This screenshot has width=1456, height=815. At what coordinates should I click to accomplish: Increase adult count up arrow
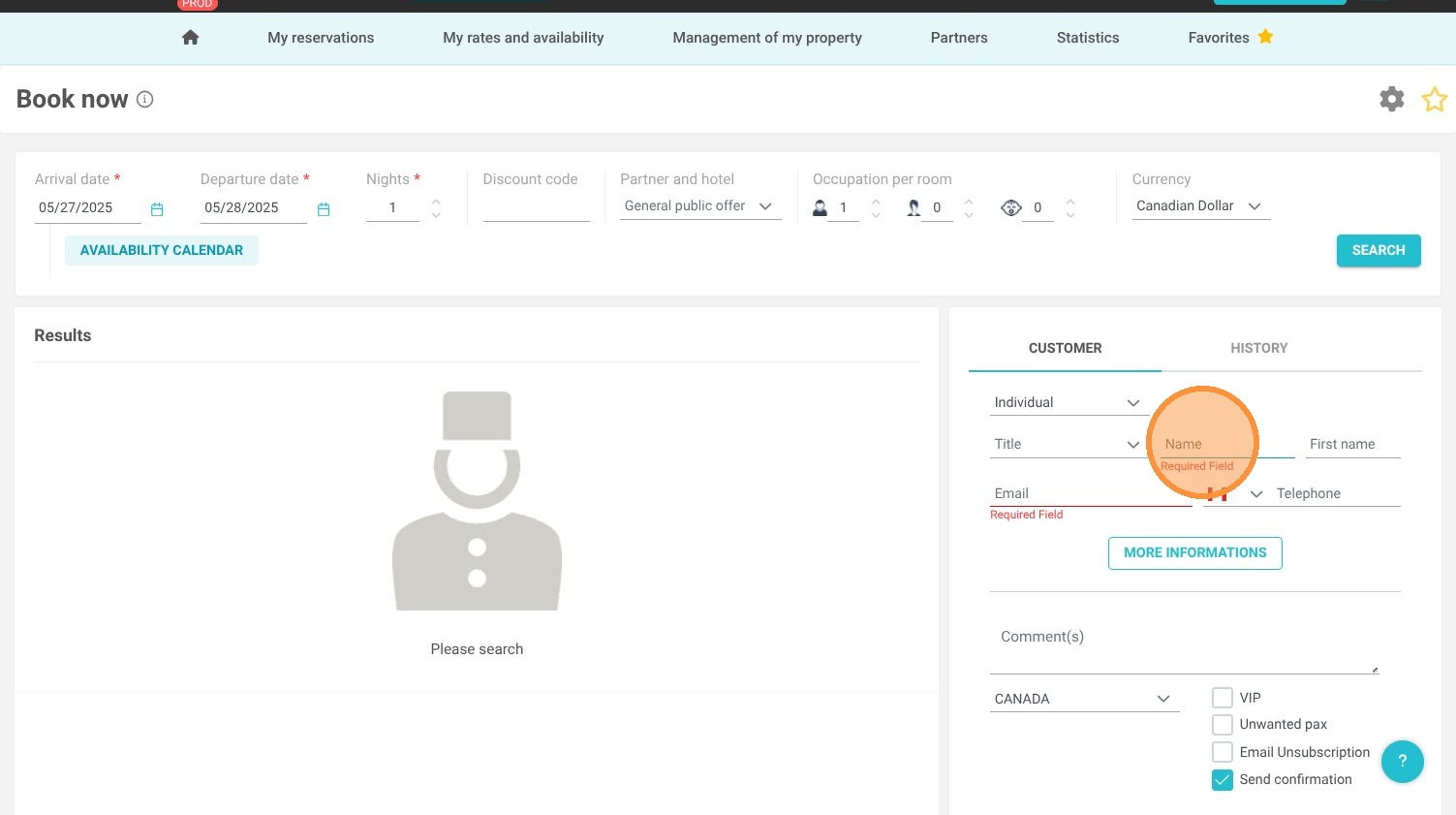point(876,202)
